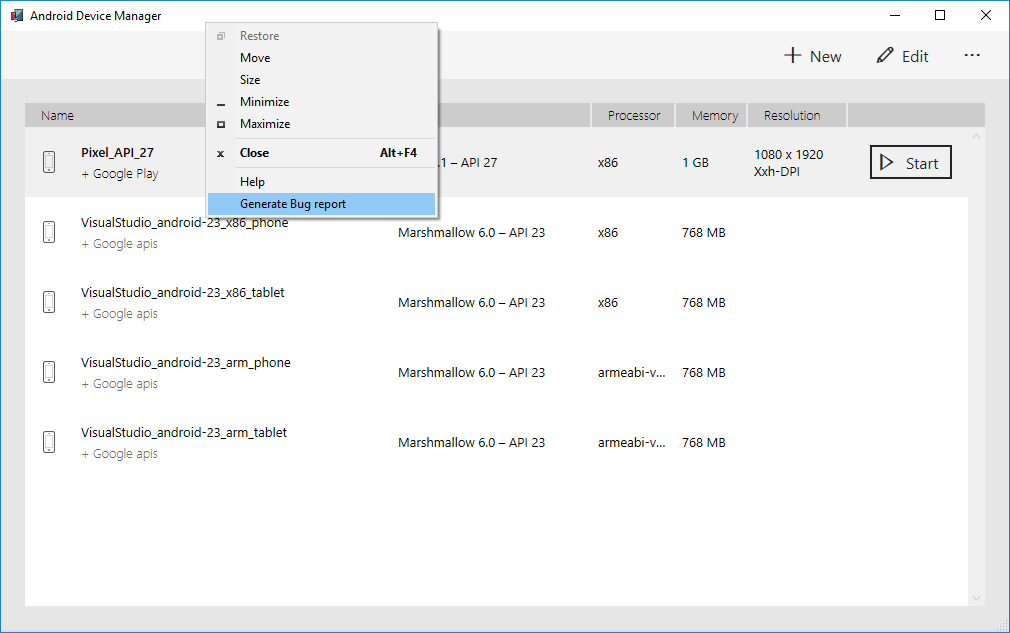Select VisualStudio_android-23_x86_tablet device row
The height and width of the screenshot is (633, 1010).
click(496, 302)
